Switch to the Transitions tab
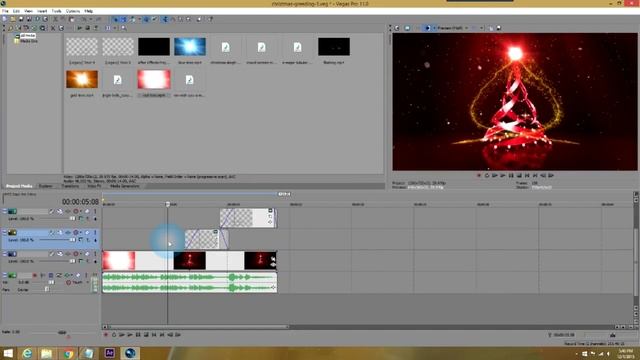This screenshot has width=640, height=360. coord(70,186)
